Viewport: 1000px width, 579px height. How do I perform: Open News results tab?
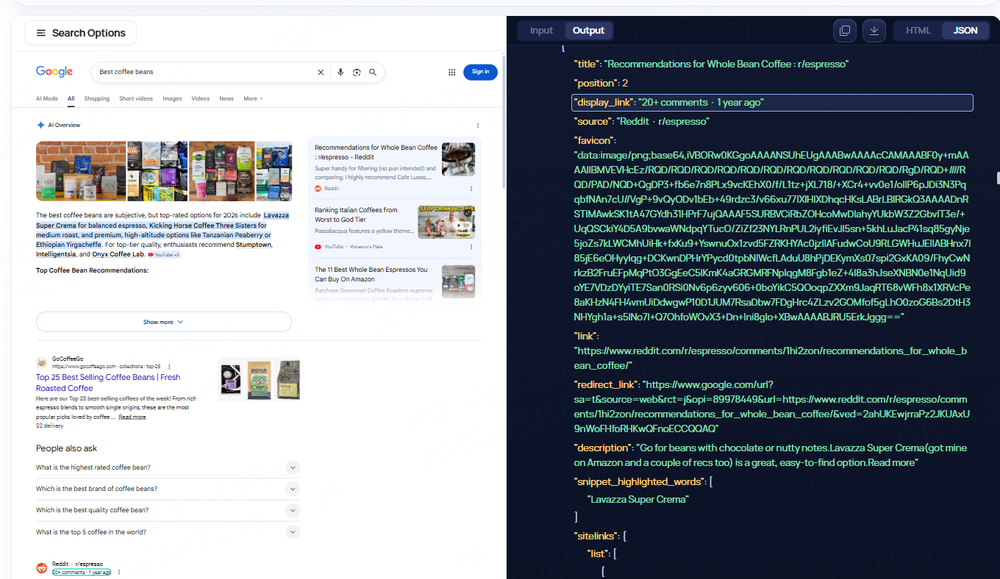(x=226, y=99)
